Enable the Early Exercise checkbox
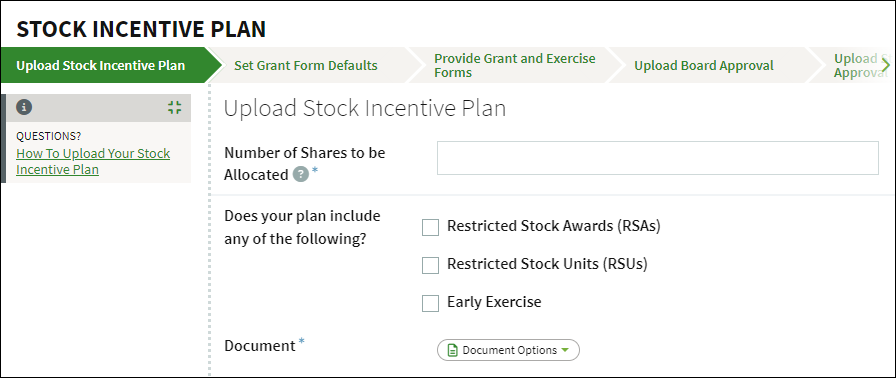 430,303
